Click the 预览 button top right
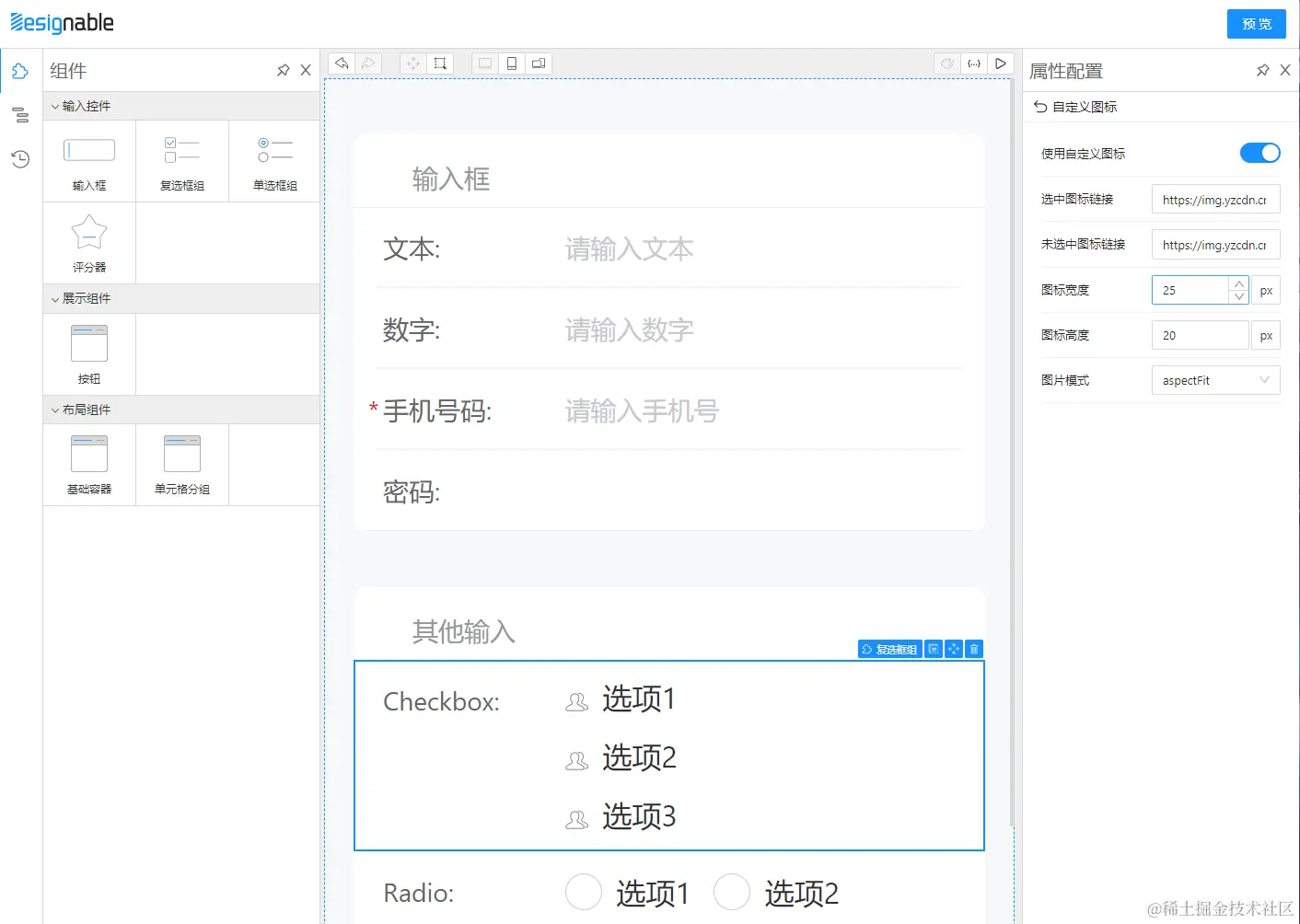Image resolution: width=1300 pixels, height=924 pixels. coord(1256,24)
